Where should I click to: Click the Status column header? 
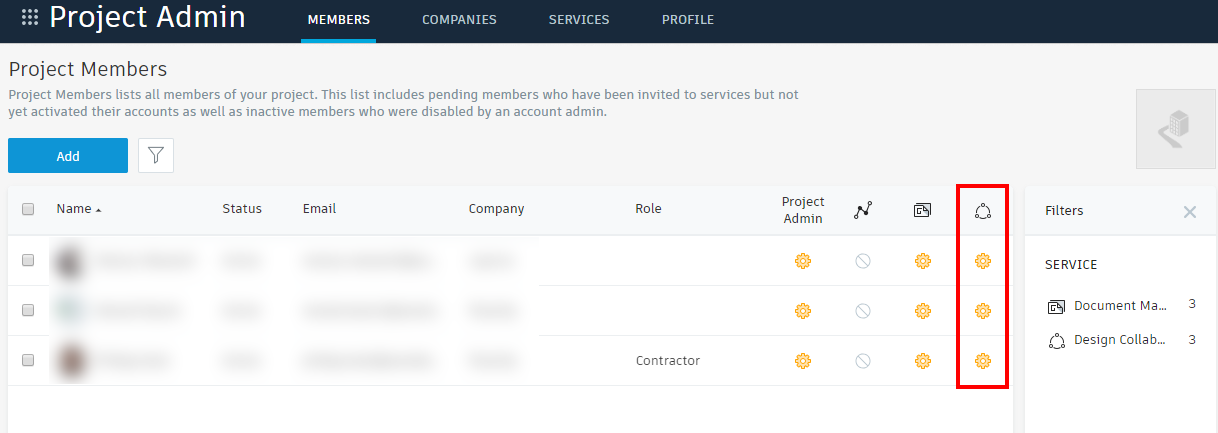(242, 209)
